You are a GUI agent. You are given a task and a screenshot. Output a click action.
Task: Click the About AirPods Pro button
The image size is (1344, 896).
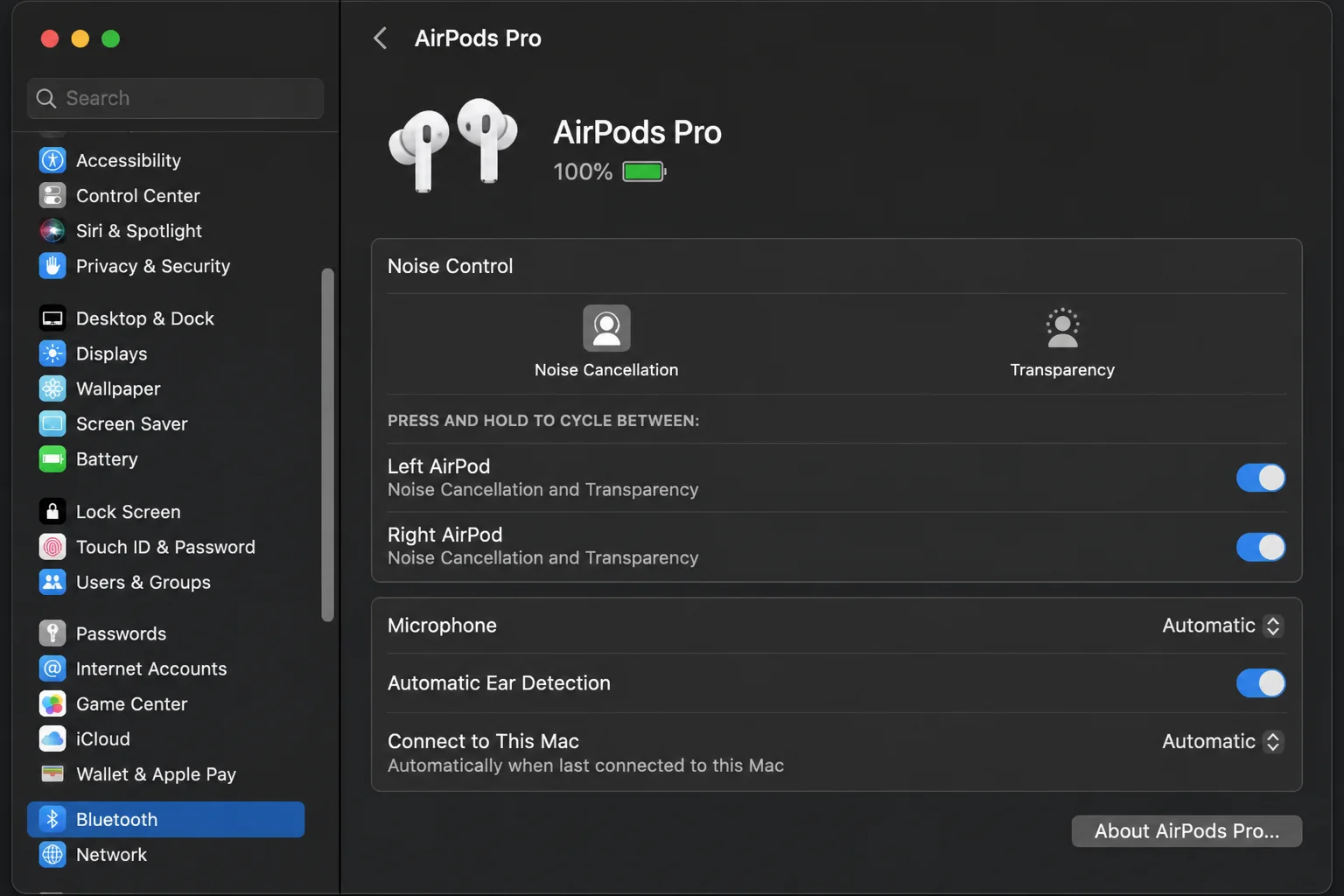tap(1186, 831)
